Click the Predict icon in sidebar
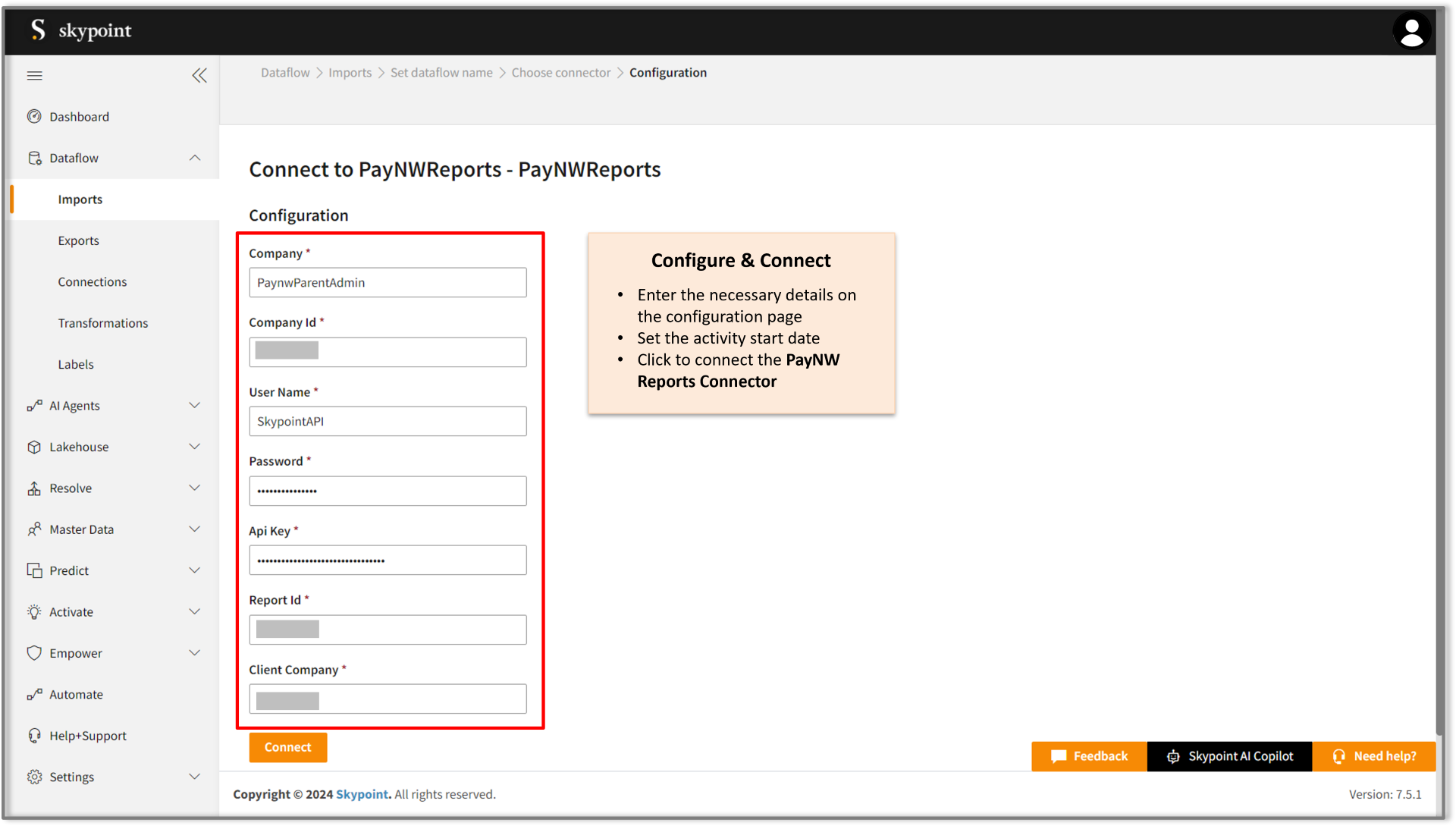This screenshot has height=826, width=1456. point(33,570)
